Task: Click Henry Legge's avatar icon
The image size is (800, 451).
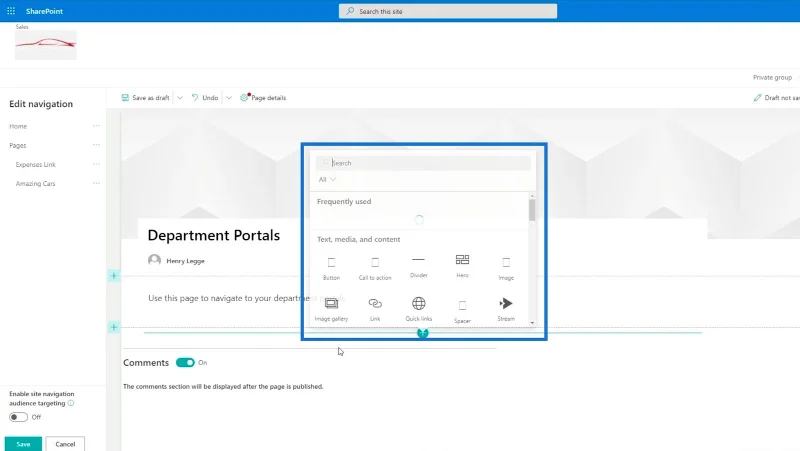Action: click(x=155, y=260)
